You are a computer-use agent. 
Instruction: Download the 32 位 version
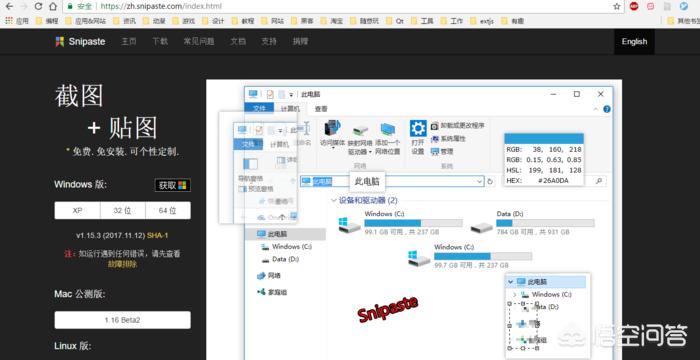coord(122,210)
